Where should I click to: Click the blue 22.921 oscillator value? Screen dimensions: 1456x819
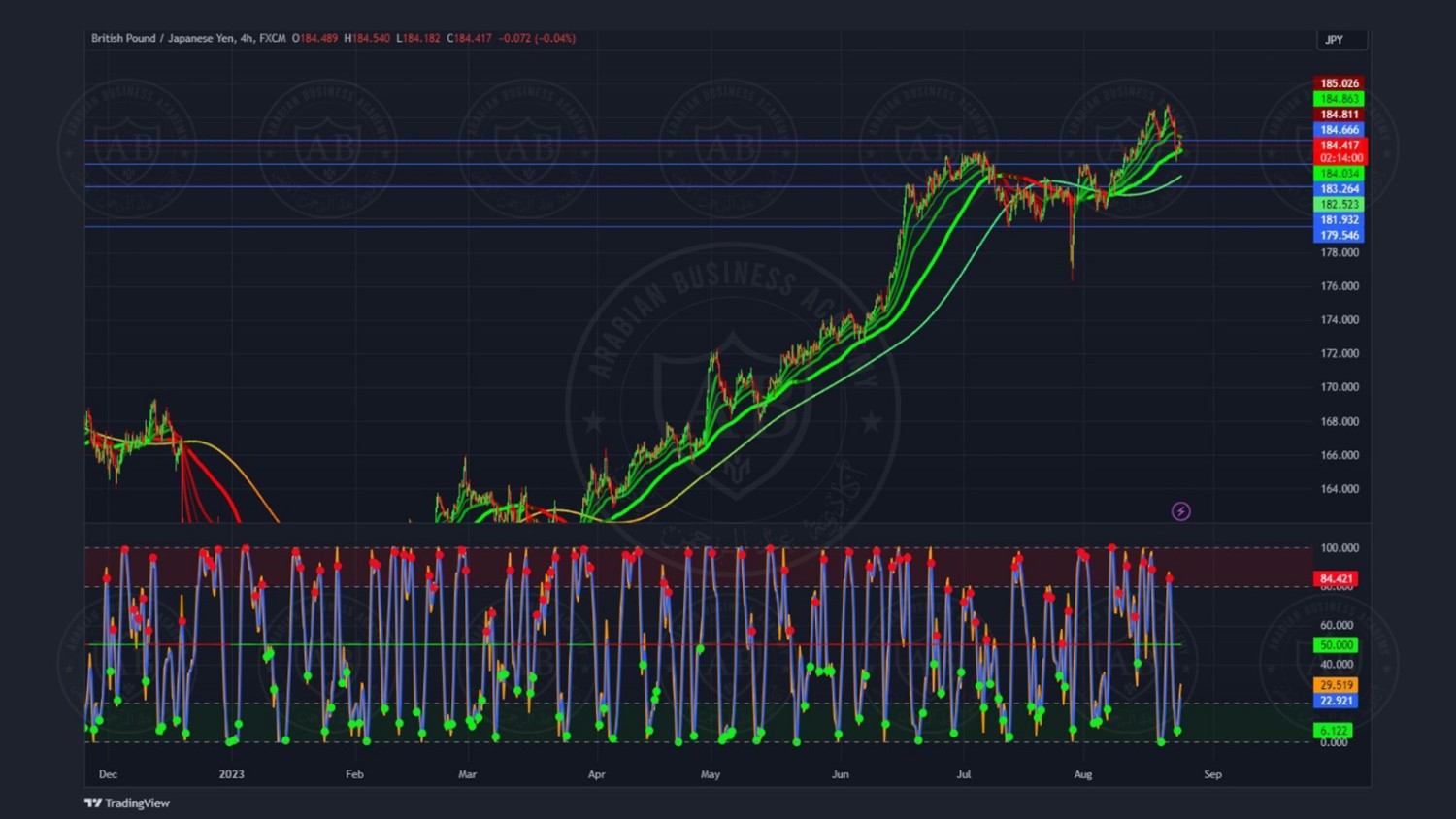(1336, 701)
